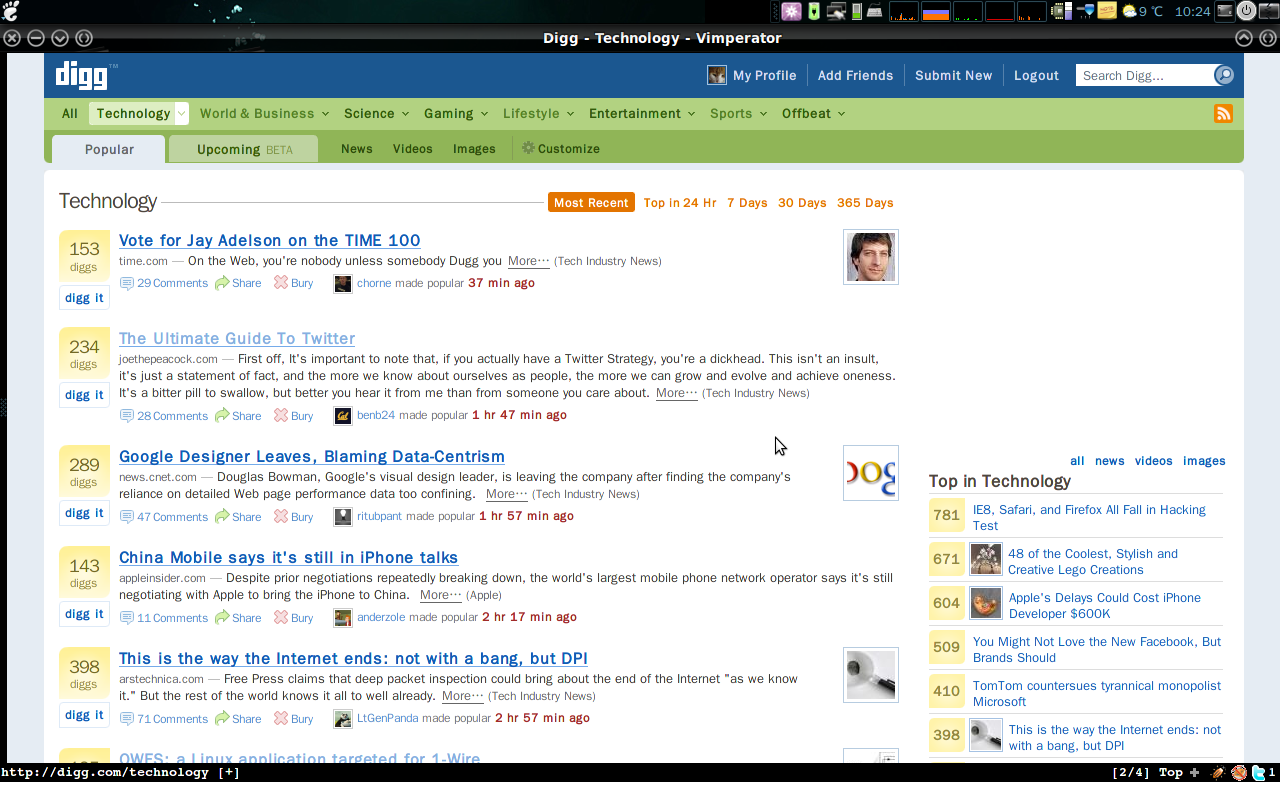Switch to the Upcoming BETA tab
This screenshot has height=800, width=1280.
pos(244,149)
